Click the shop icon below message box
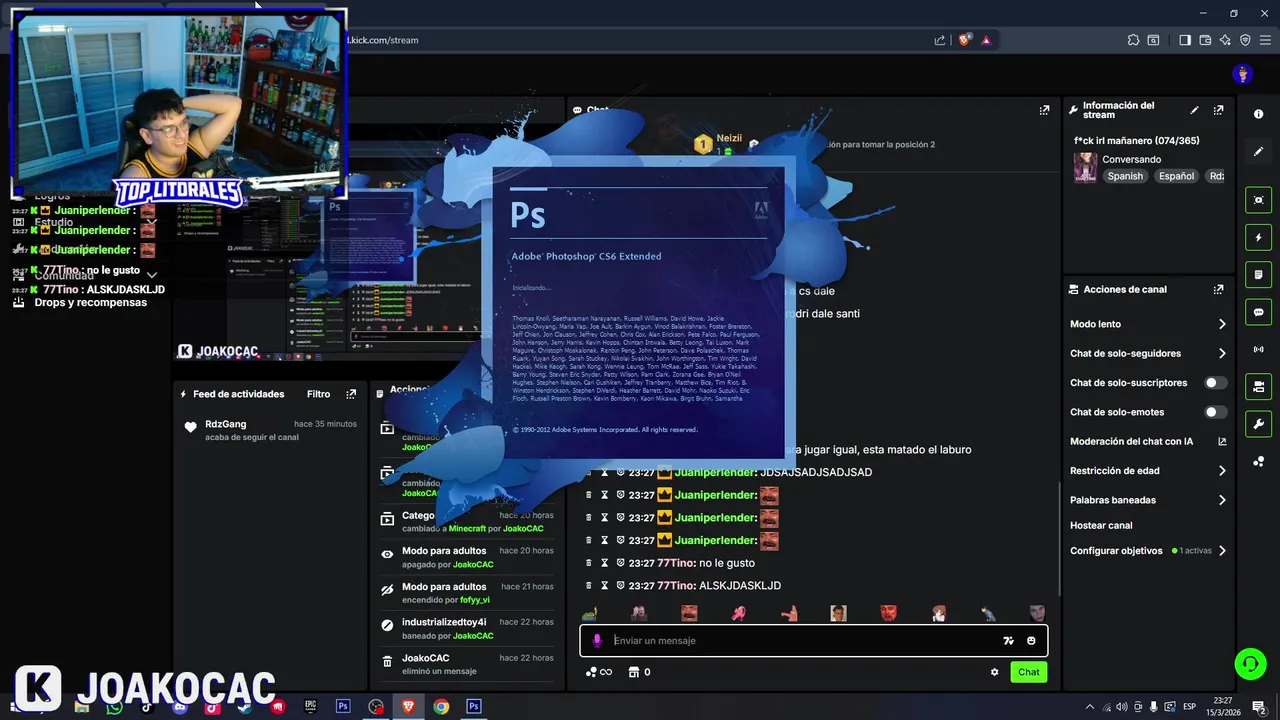1280x720 pixels. (x=633, y=672)
